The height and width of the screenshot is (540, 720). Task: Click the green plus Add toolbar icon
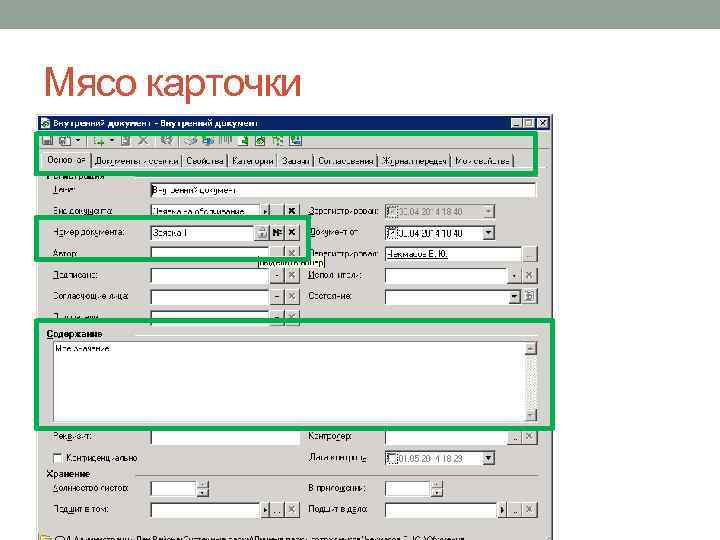99,141
